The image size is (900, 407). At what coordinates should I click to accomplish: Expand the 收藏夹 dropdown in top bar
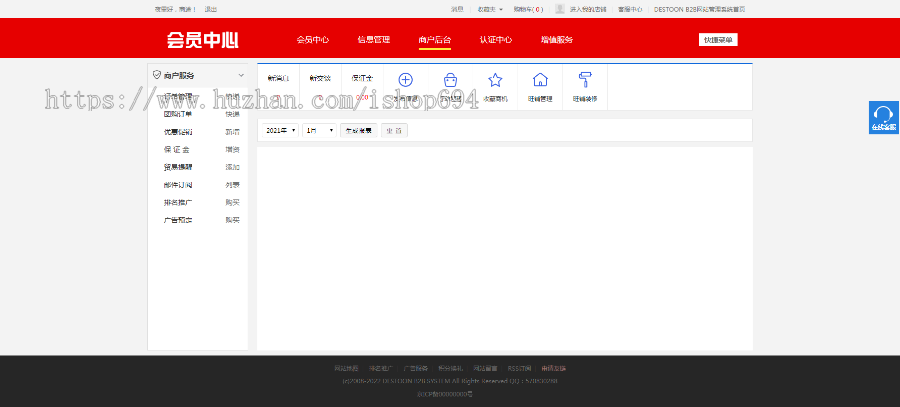tap(490, 9)
